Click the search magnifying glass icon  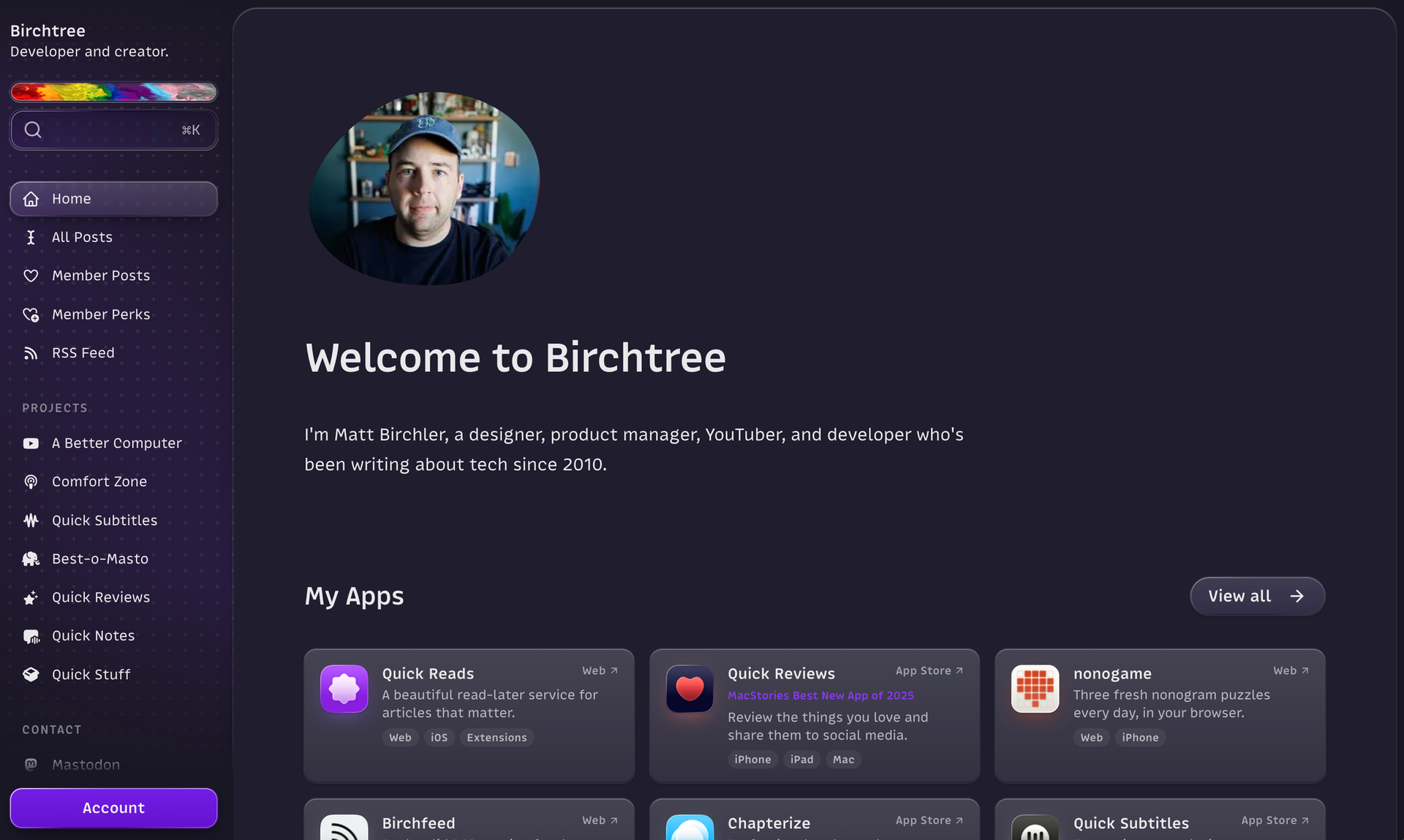[33, 129]
